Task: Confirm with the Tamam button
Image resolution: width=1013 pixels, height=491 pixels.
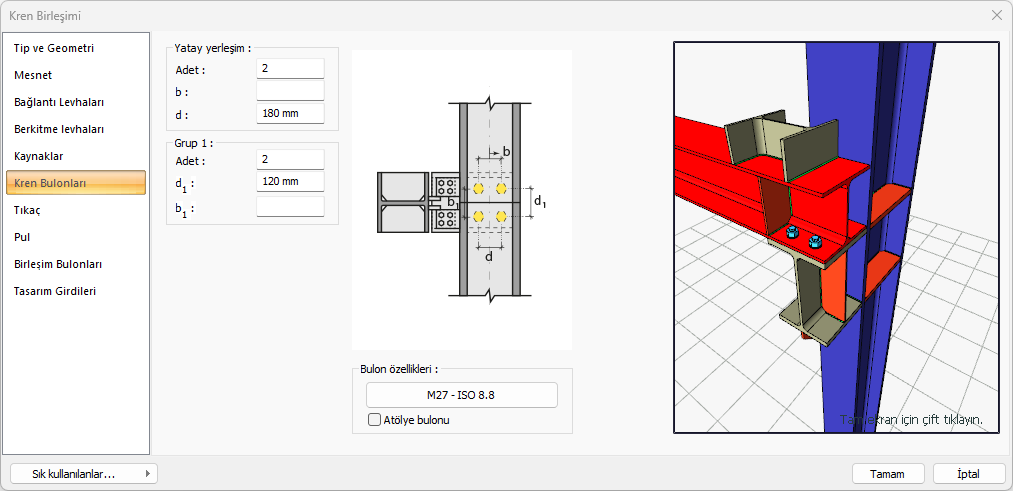Action: coord(888,474)
